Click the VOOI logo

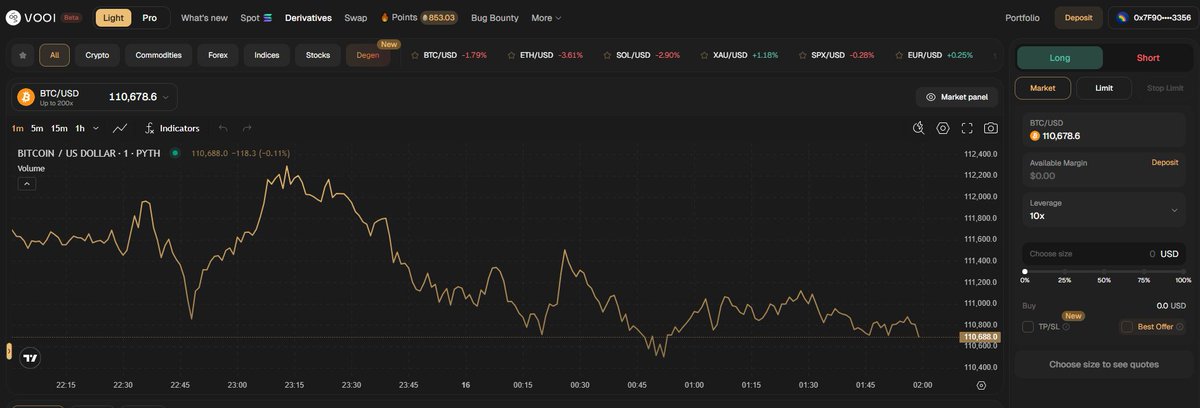pos(31,18)
